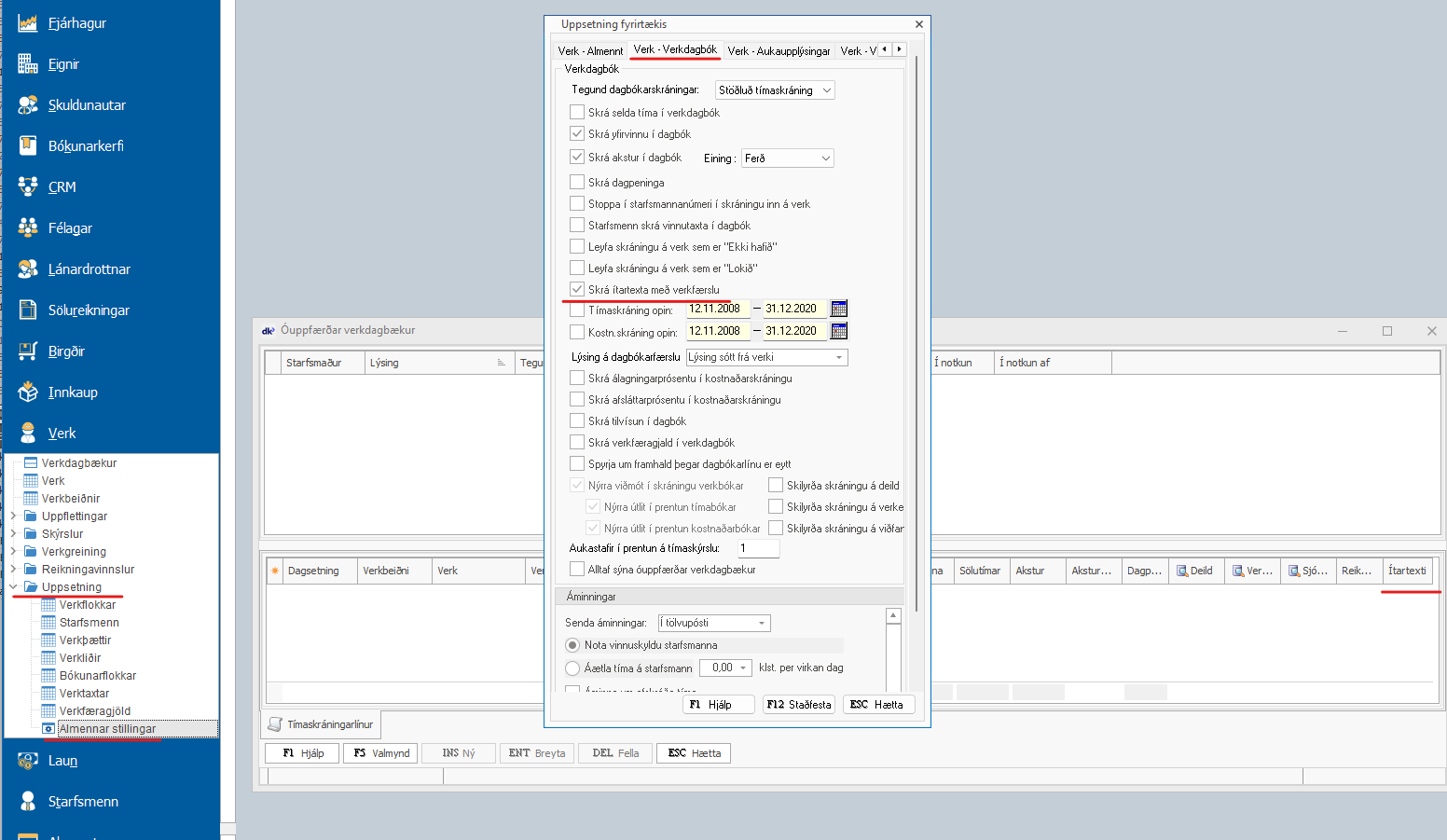Click the F5 Valmynd button

(380, 753)
